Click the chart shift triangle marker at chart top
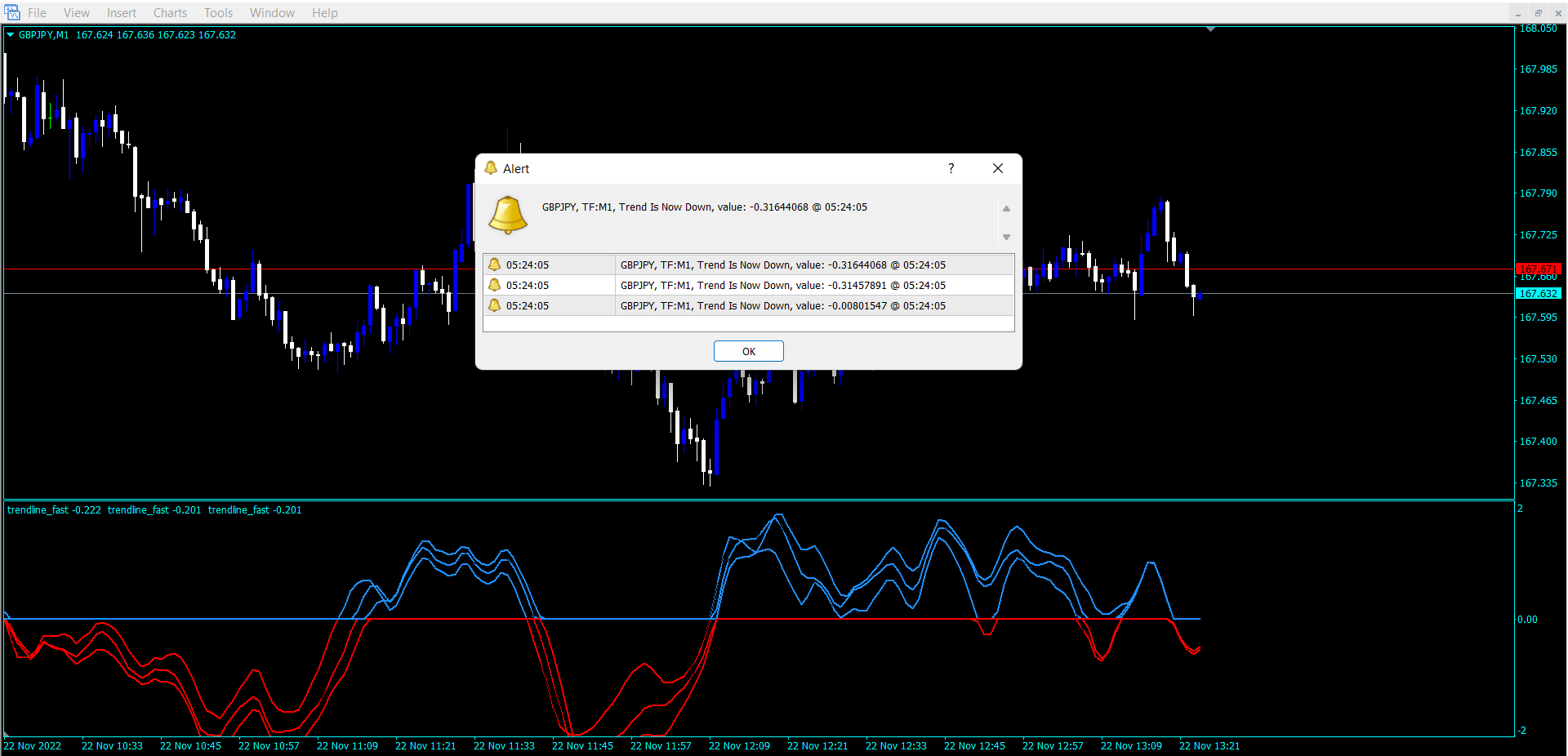Viewport: 1568px width, 756px height. click(1210, 29)
